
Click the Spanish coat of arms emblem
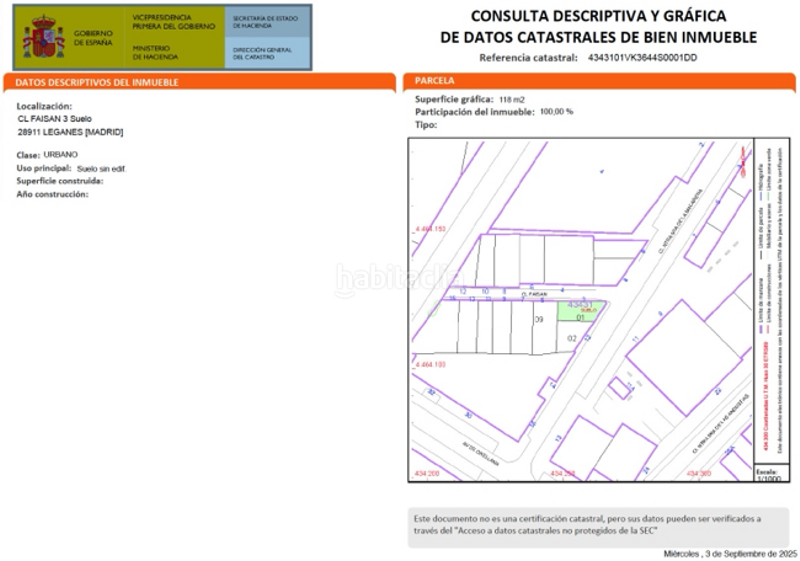43,37
